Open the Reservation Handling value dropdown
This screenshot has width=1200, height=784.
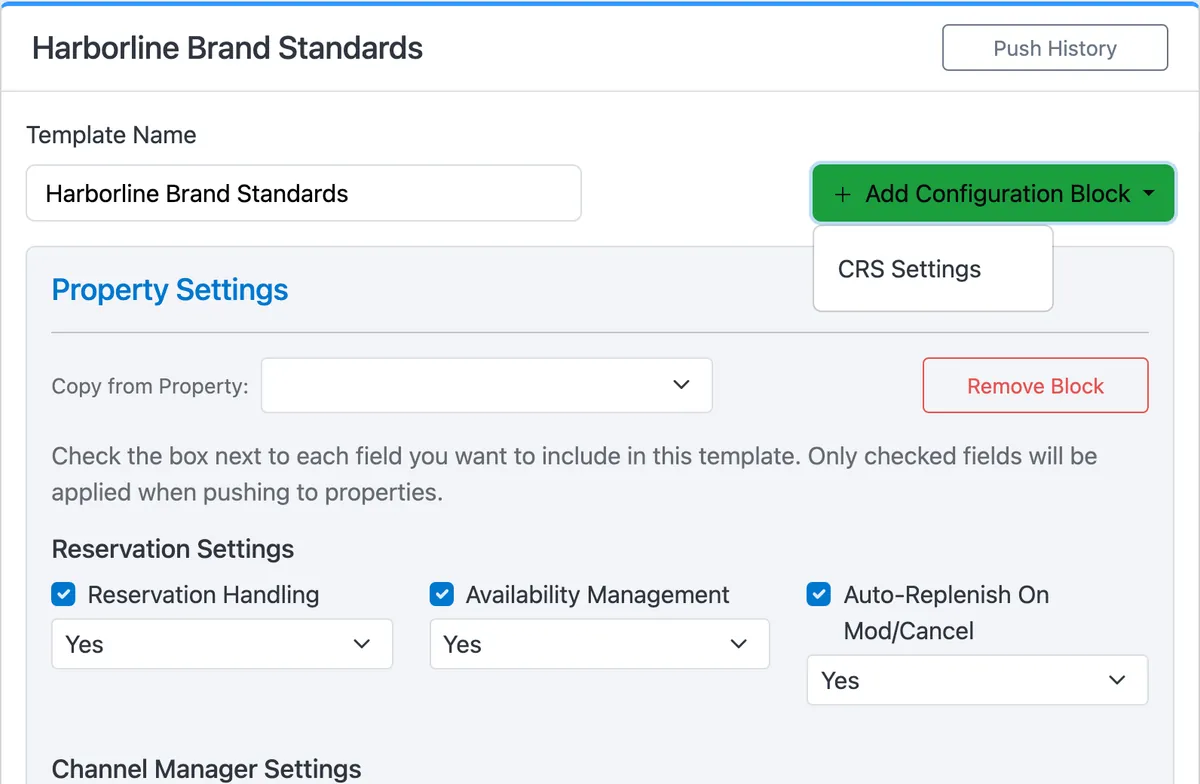pos(222,644)
